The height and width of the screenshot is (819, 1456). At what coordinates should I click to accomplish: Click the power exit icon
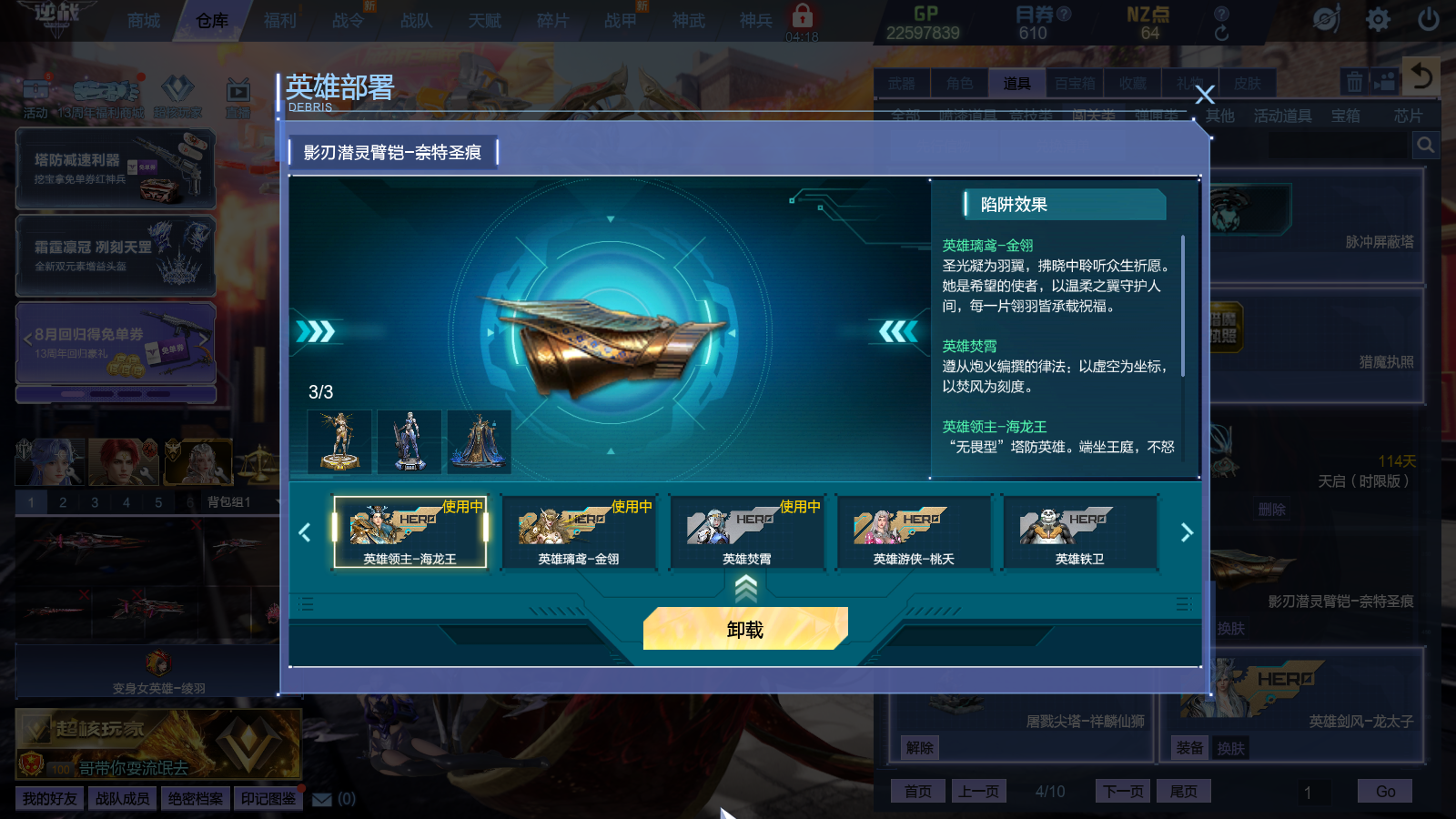pyautogui.click(x=1428, y=19)
